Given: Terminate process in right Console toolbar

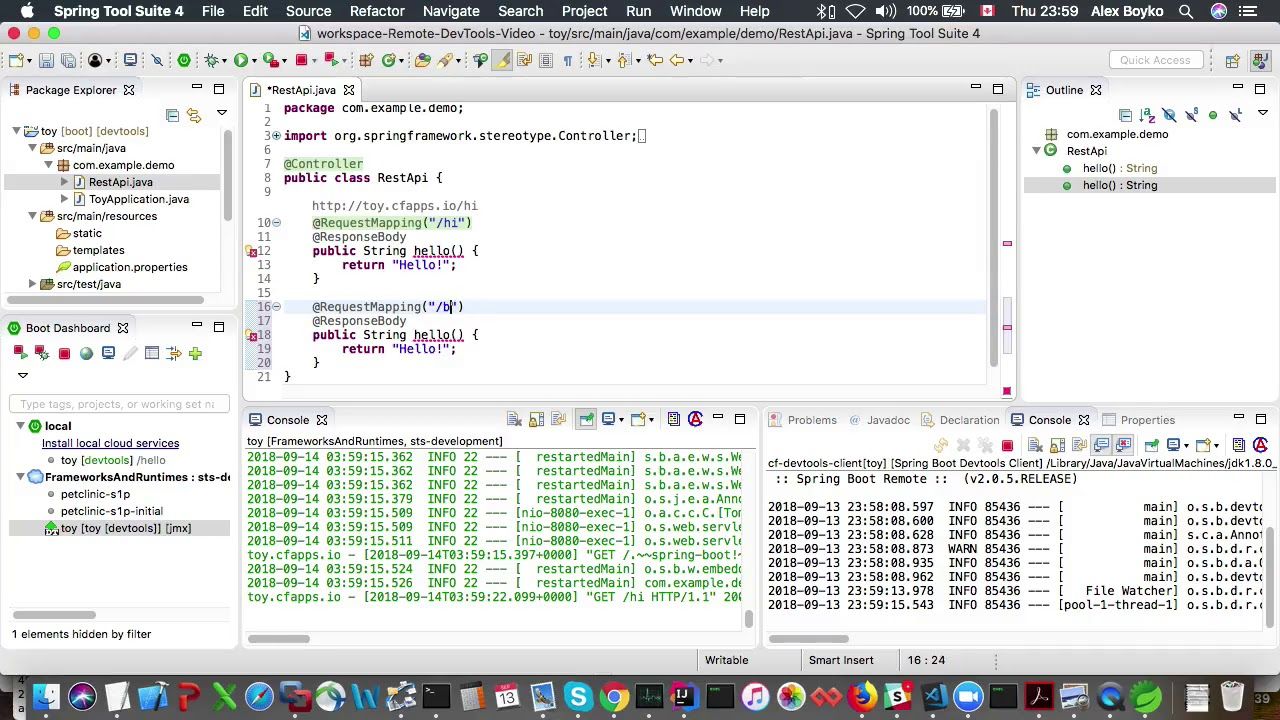Looking at the screenshot, I should pos(1007,445).
